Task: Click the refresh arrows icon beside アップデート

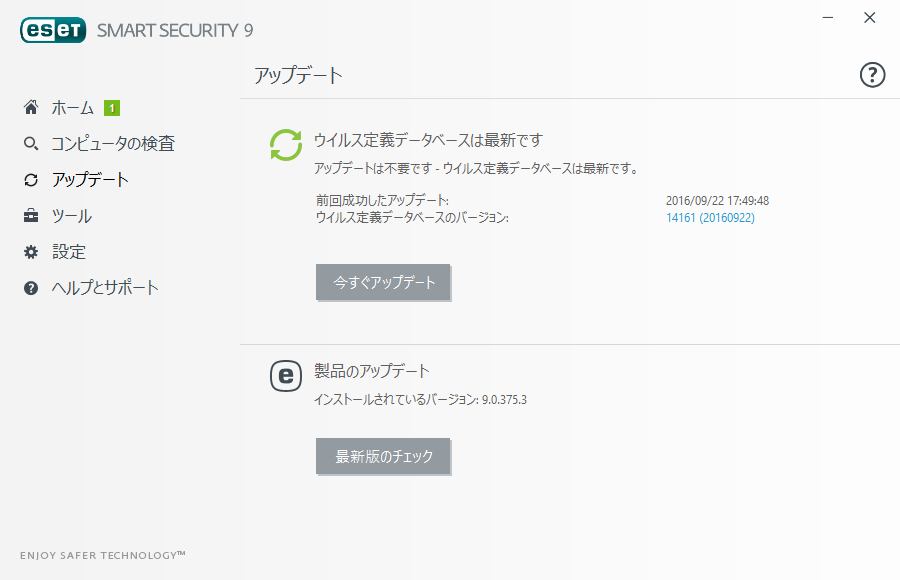Action: [31, 180]
